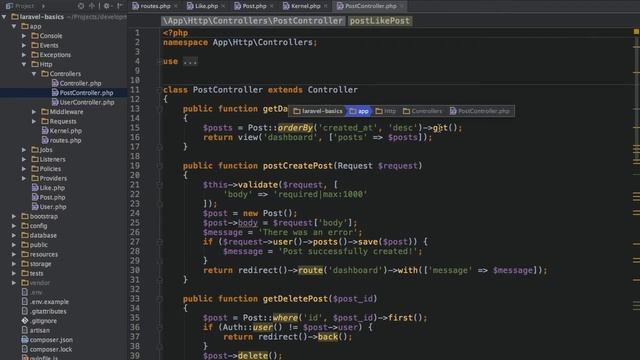Open Kernel.php in project tree
The width and height of the screenshot is (640, 360).
click(62, 131)
